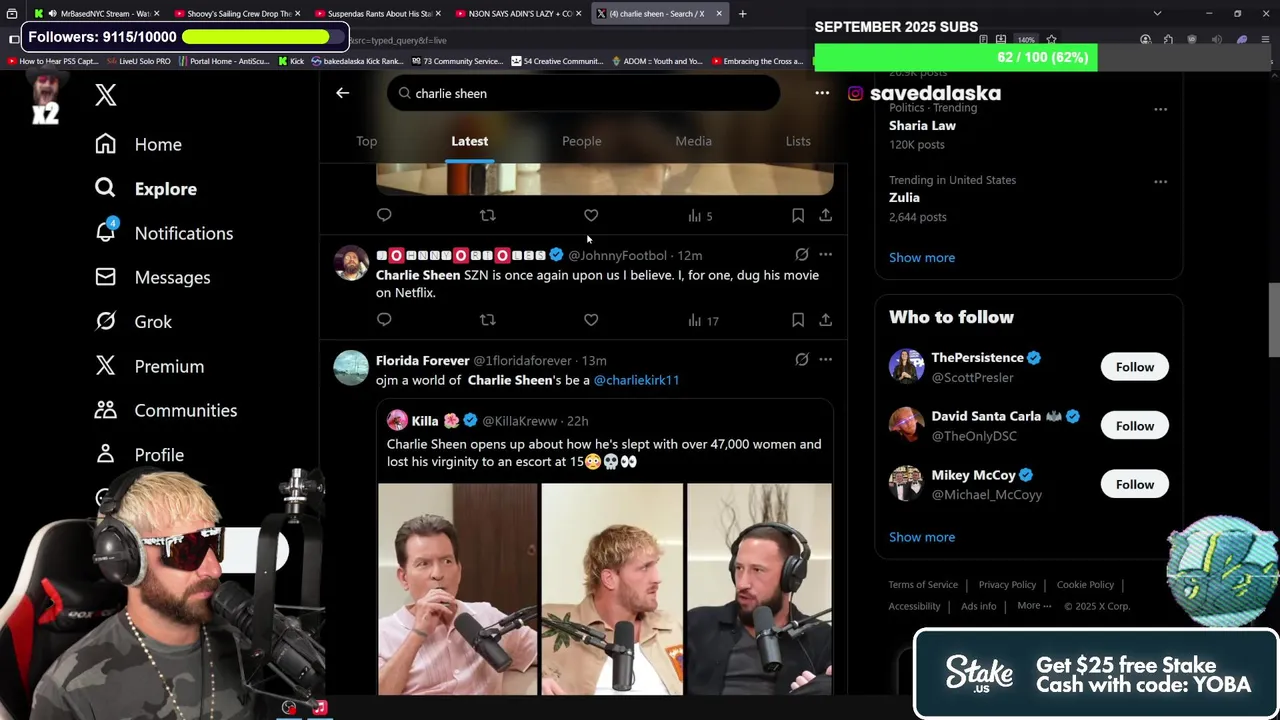This screenshot has width=1280, height=720.
Task: Reply to the post with 5 views
Action: (384, 215)
